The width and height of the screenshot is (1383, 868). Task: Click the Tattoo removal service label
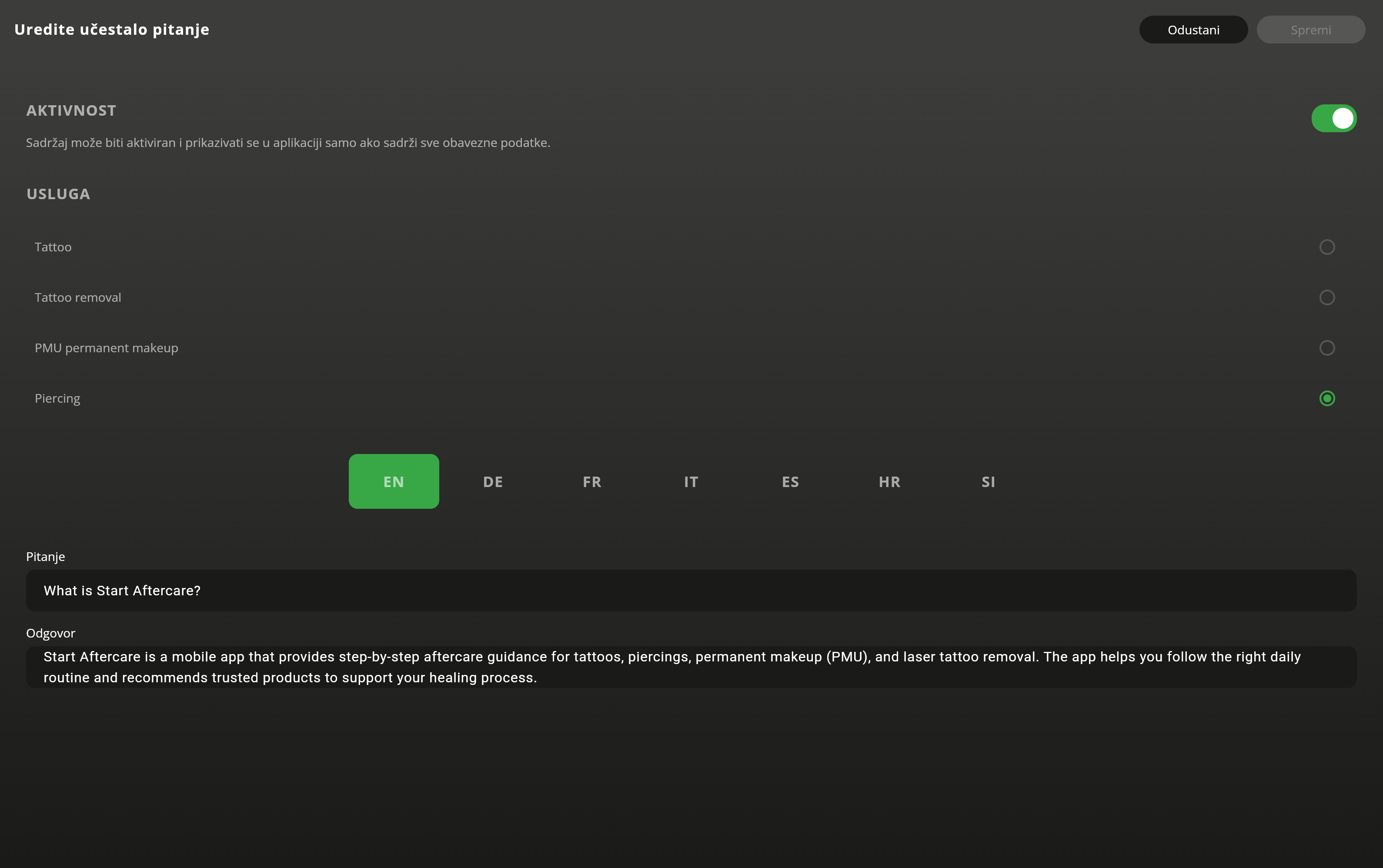[x=77, y=298]
